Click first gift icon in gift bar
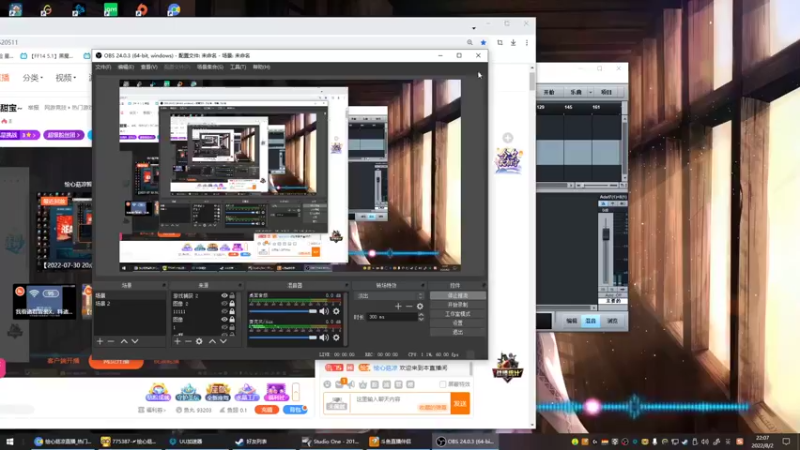 pyautogui.click(x=158, y=392)
